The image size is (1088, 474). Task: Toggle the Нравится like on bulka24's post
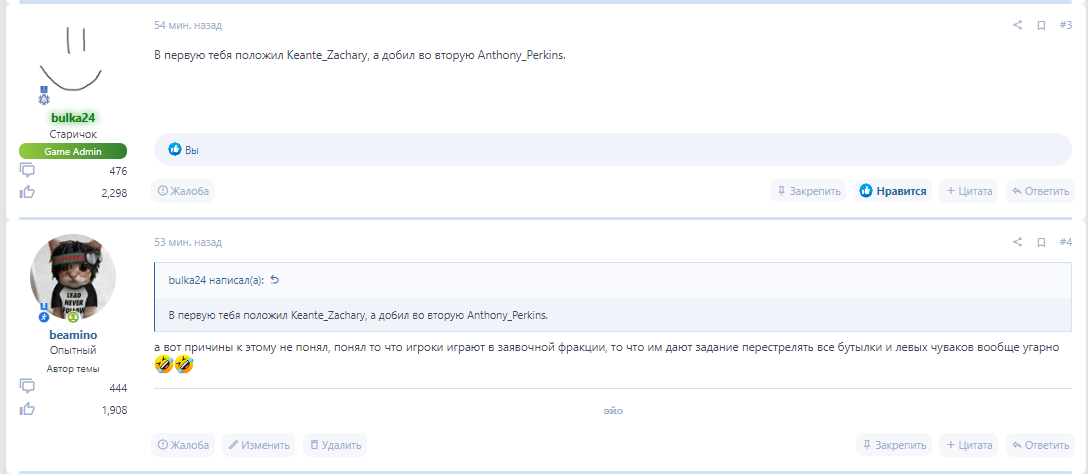[892, 191]
